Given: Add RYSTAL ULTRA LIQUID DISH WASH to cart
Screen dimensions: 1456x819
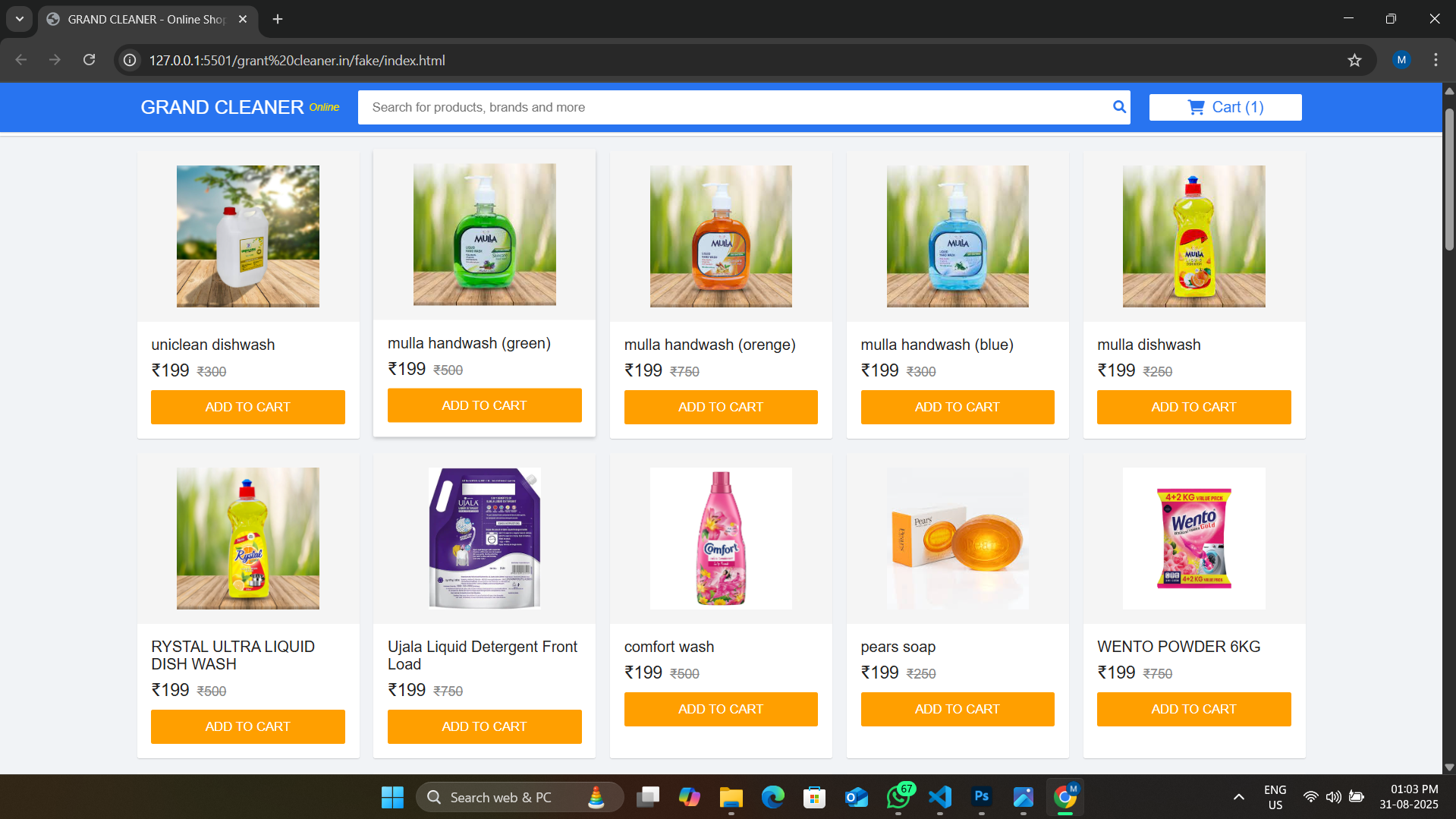Looking at the screenshot, I should [248, 726].
